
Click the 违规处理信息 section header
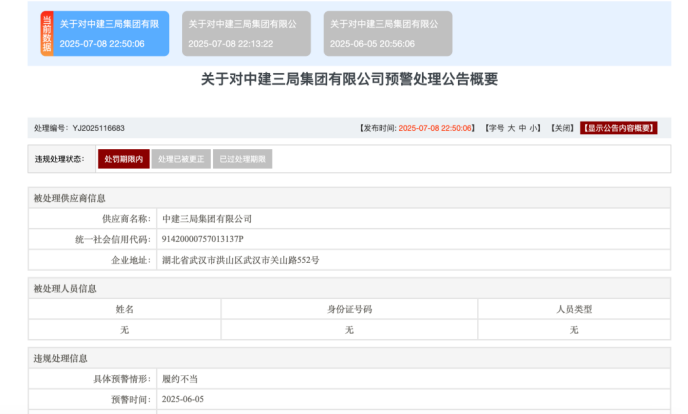(60, 358)
